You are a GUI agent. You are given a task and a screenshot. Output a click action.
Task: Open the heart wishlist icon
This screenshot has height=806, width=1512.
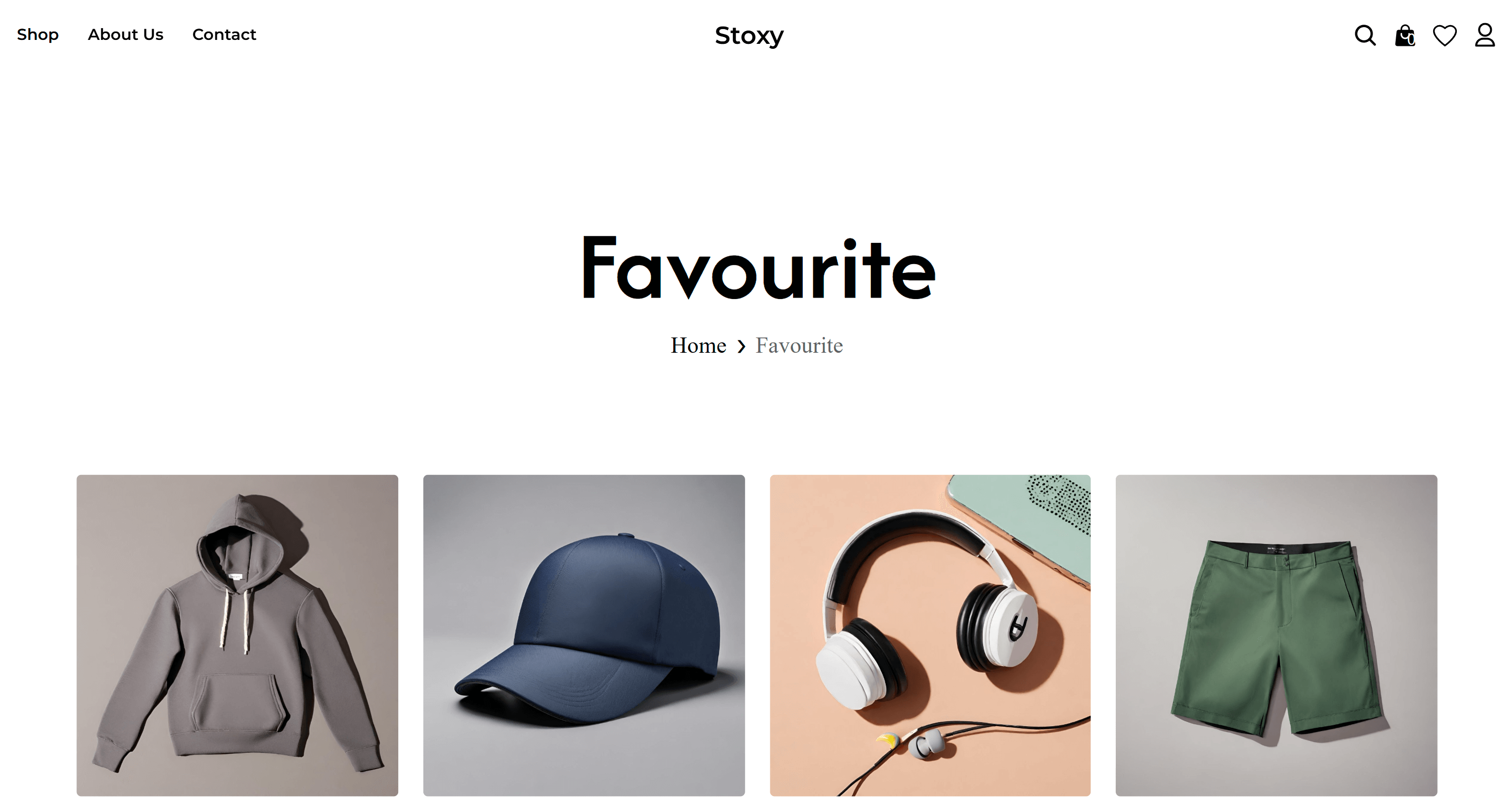coord(1444,35)
